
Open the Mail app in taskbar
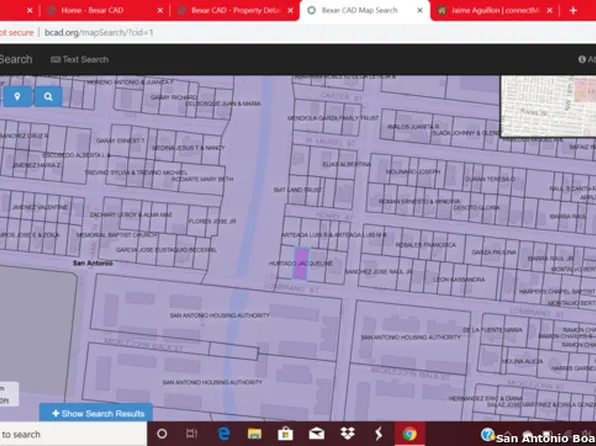(316, 433)
